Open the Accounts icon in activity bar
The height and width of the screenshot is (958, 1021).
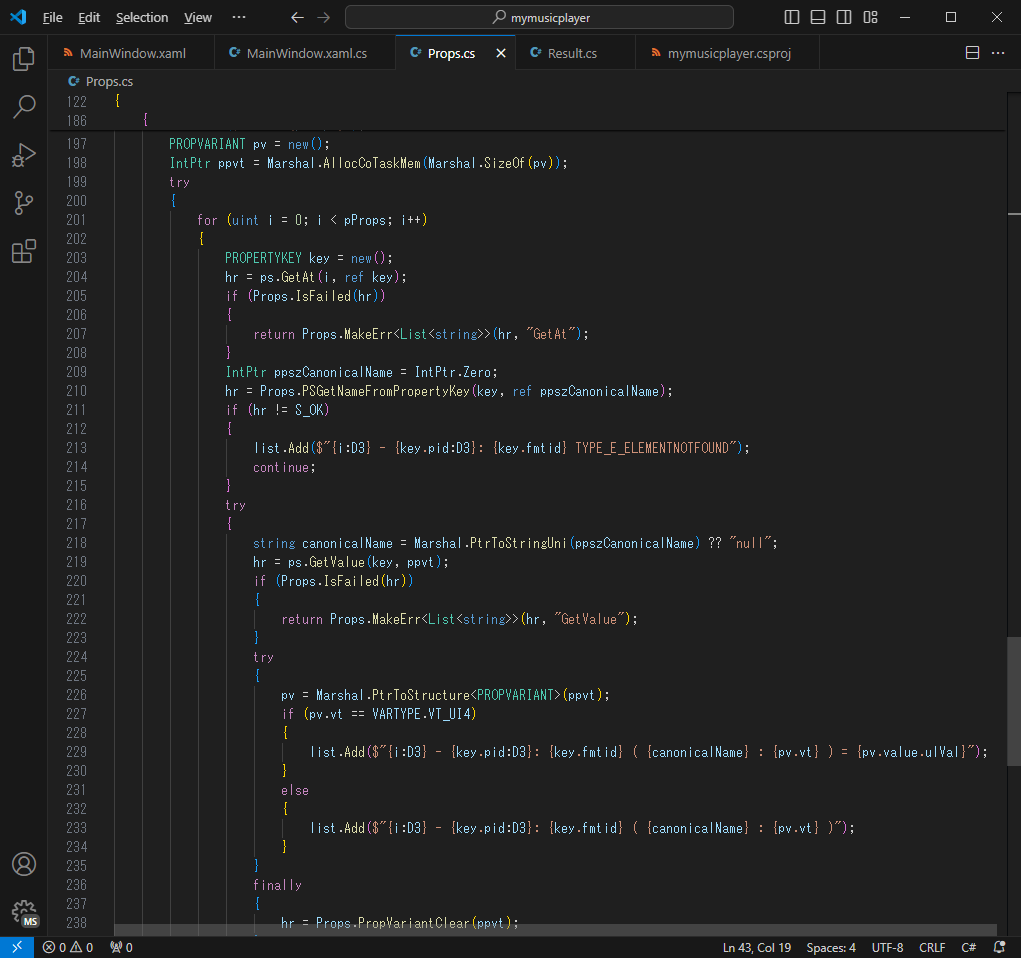click(24, 864)
